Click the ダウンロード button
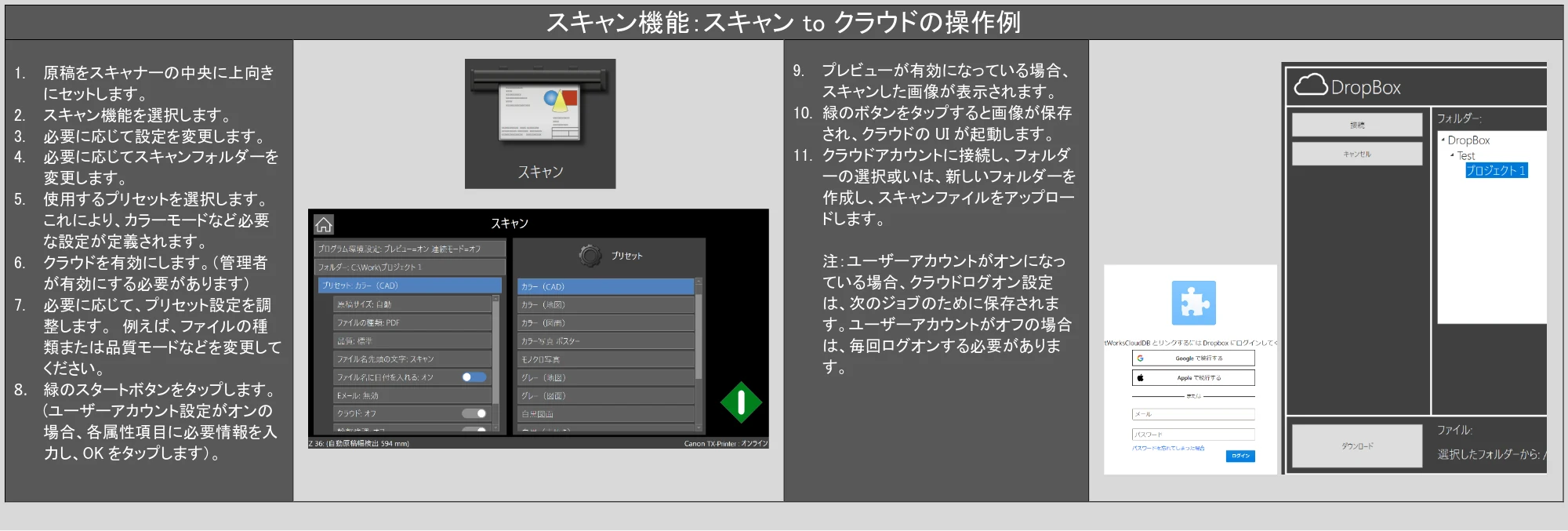1568x531 pixels. [1357, 446]
